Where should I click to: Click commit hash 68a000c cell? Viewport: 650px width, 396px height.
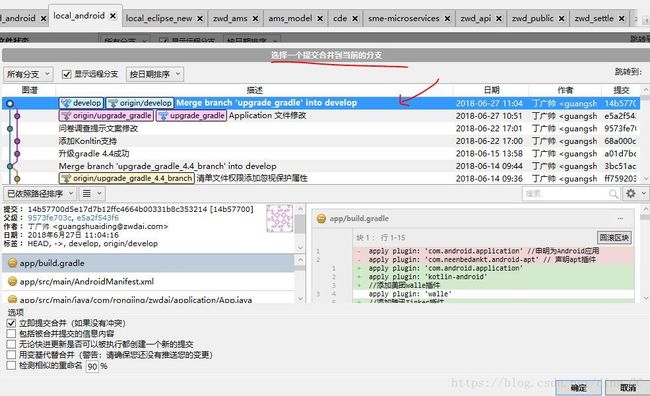pyautogui.click(x=620, y=141)
